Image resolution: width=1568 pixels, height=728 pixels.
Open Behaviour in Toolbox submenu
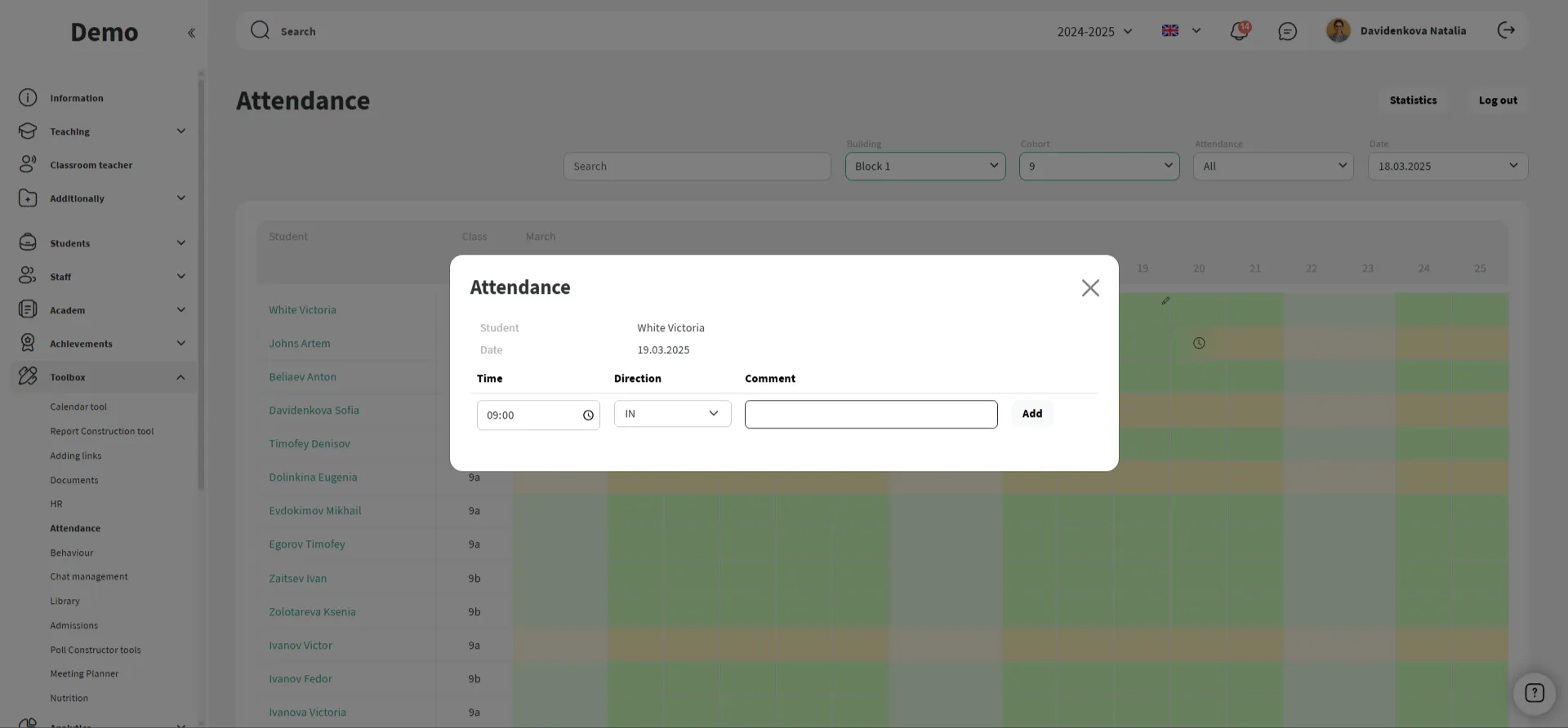pos(72,553)
